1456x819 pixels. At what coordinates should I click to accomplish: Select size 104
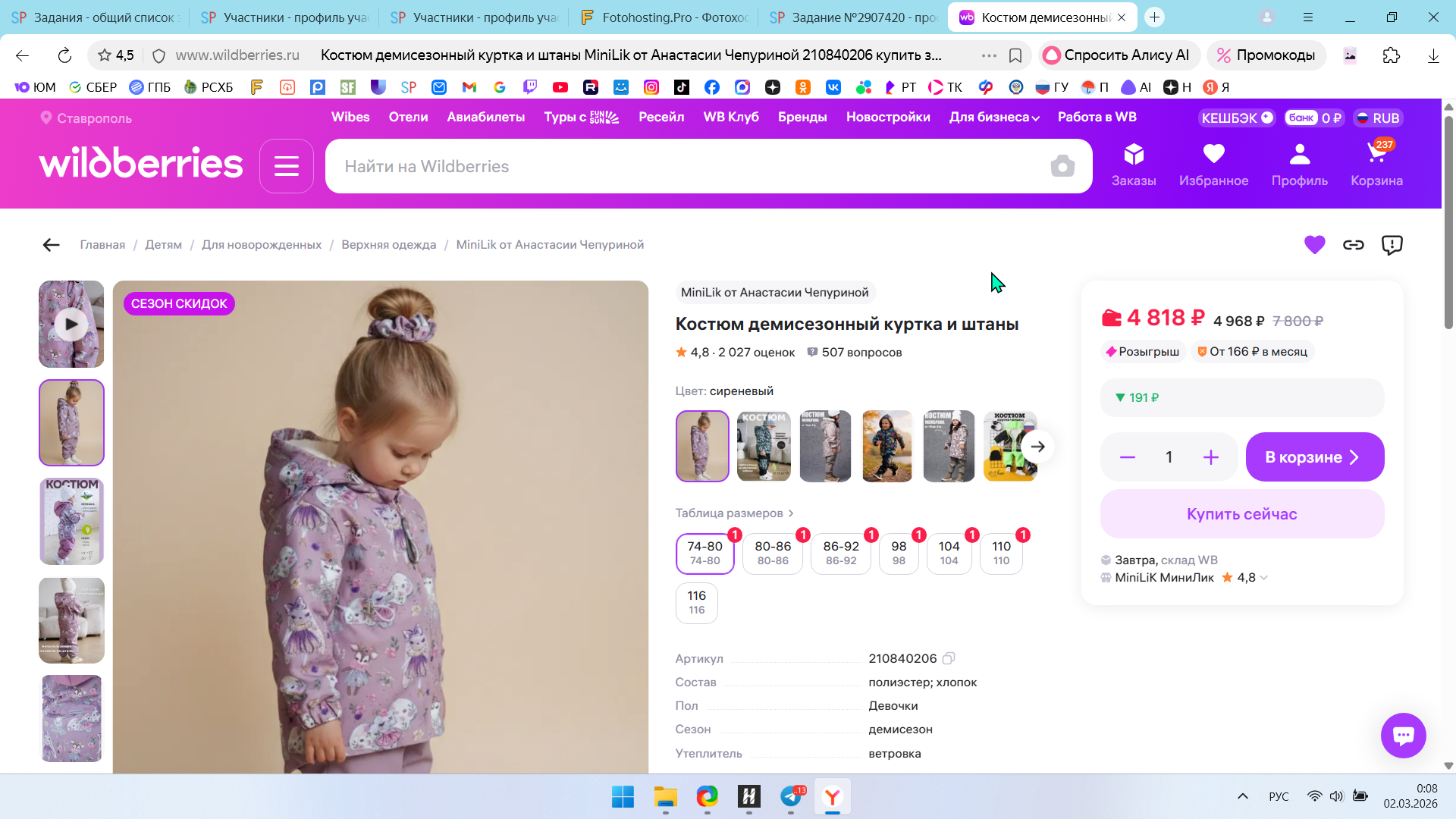click(x=949, y=553)
